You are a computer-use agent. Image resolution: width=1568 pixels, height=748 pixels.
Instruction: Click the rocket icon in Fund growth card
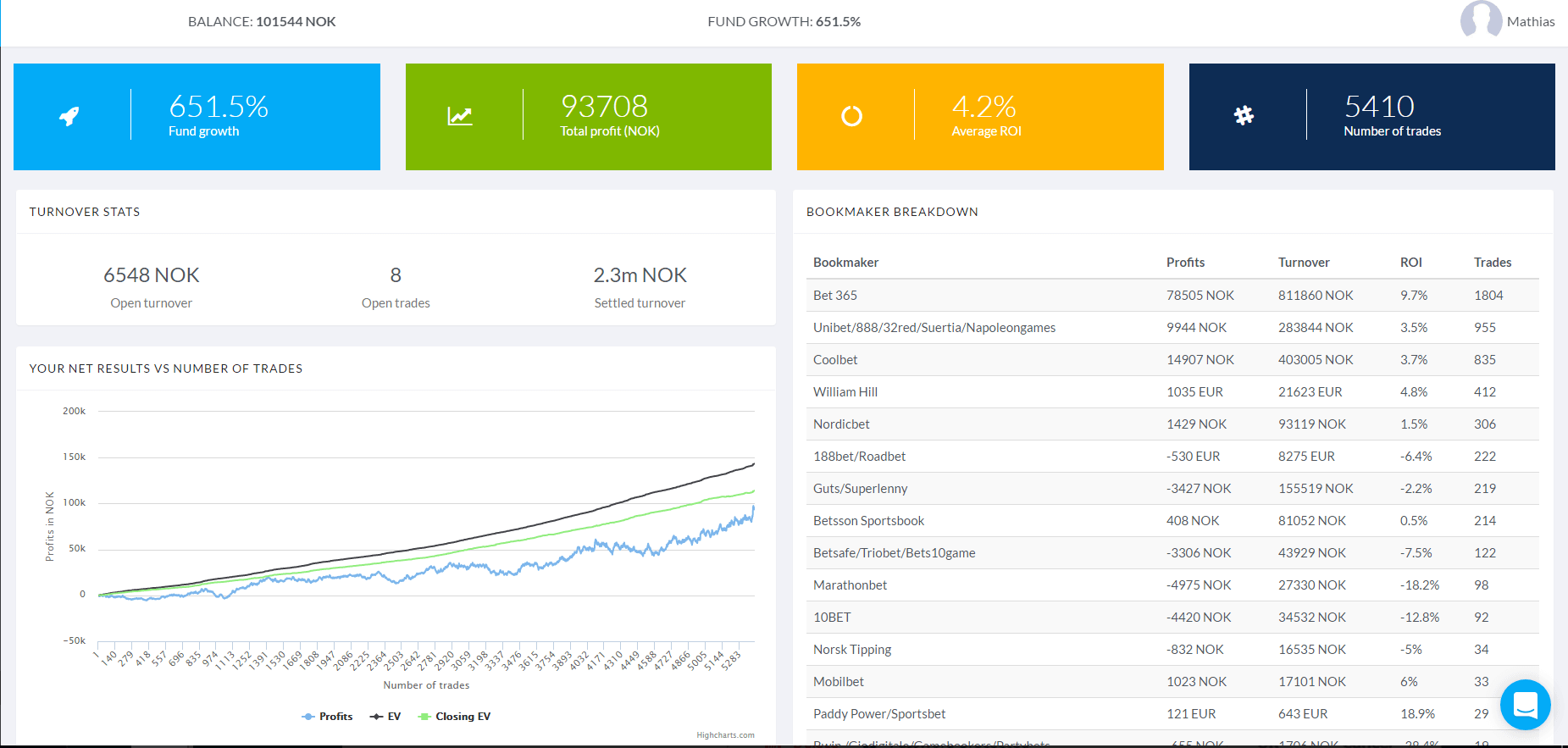point(69,116)
